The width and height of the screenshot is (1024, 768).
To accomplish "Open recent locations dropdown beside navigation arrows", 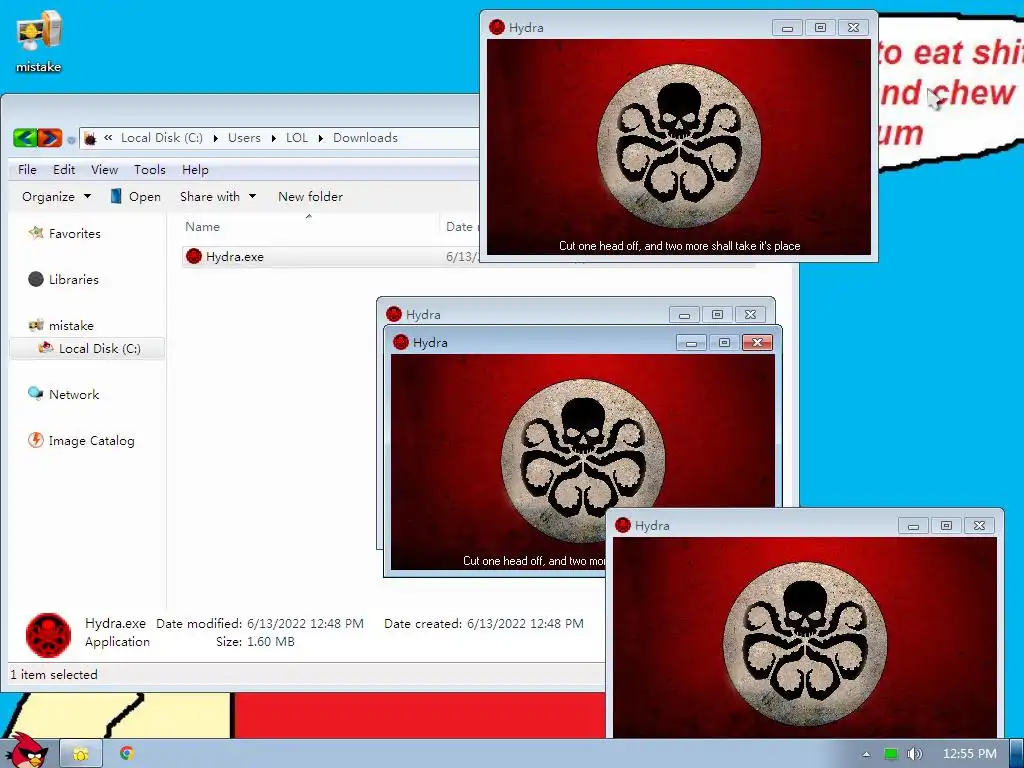I will (x=71, y=139).
